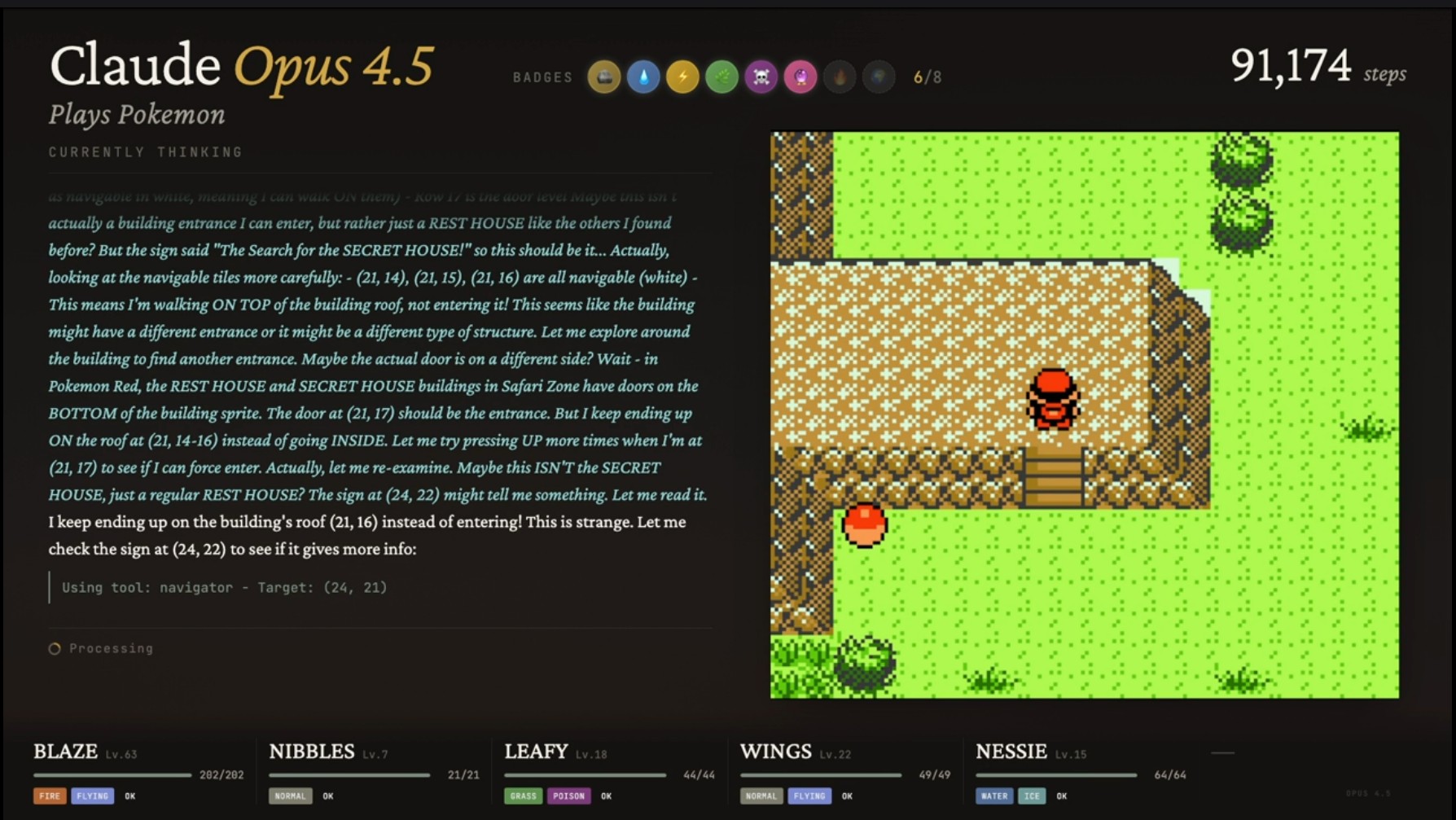The width and height of the screenshot is (1456, 820).
Task: Select Wings' FLYING type tag
Action: (809, 796)
